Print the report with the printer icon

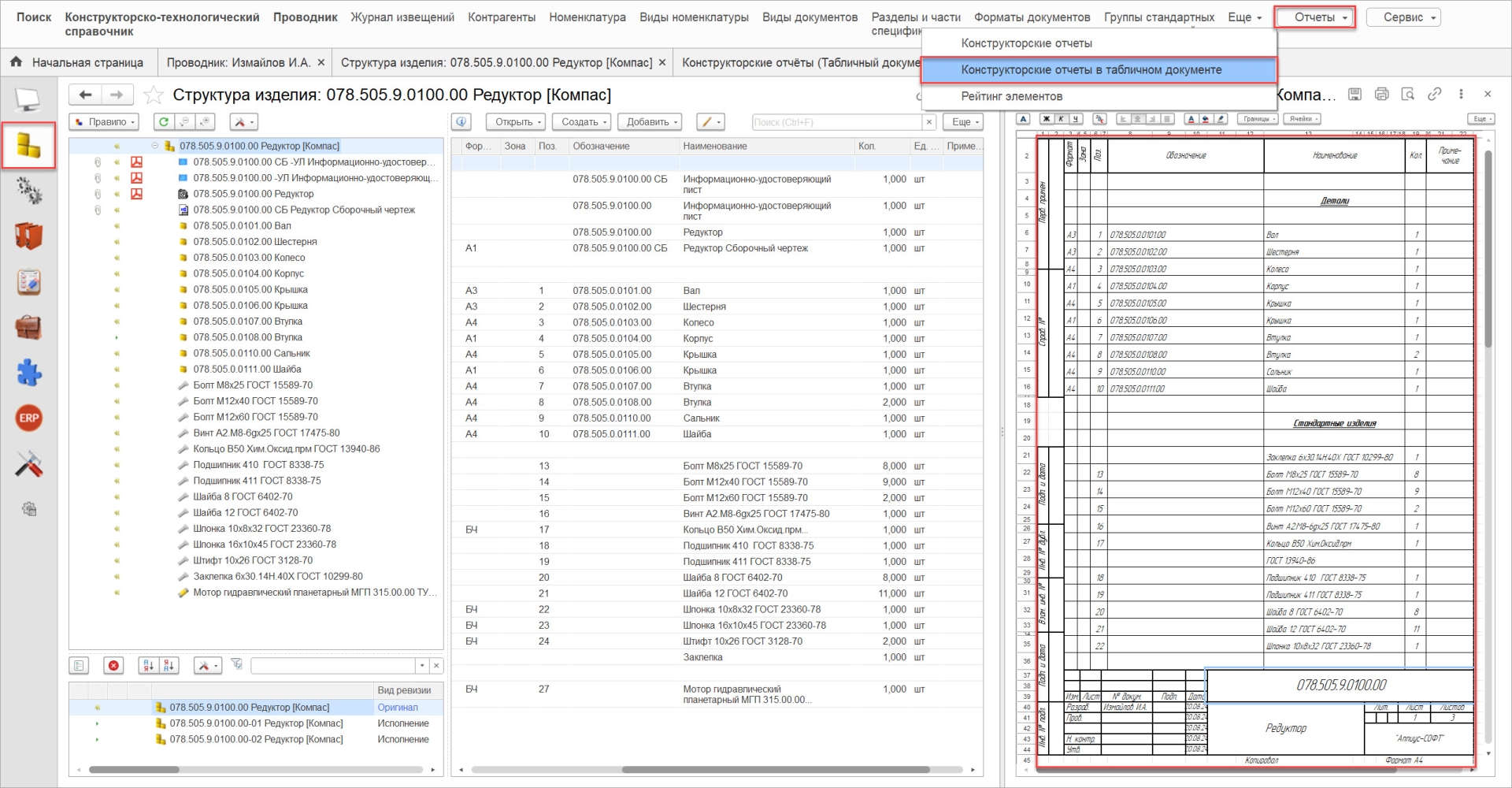[x=1381, y=95]
